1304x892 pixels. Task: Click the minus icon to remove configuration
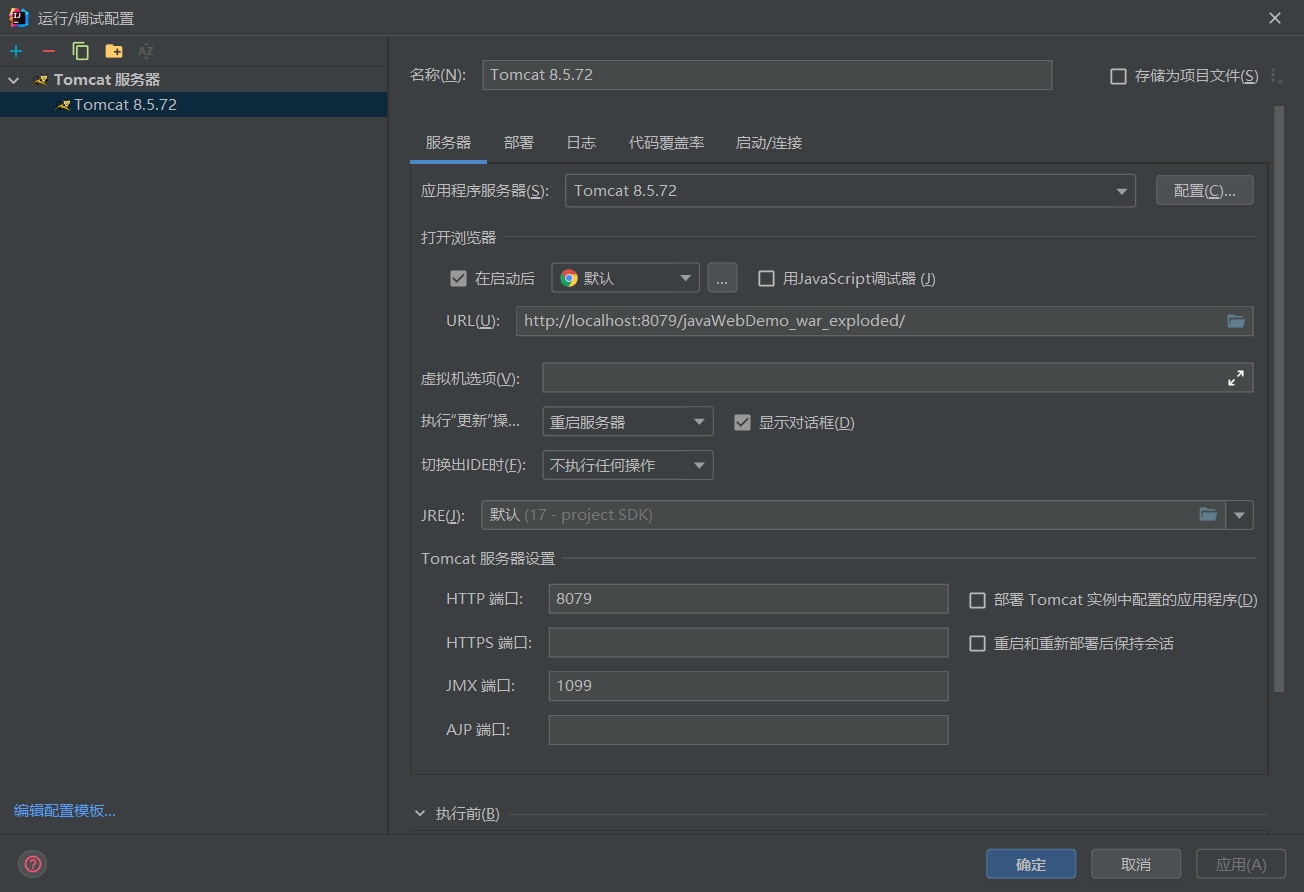pos(48,51)
